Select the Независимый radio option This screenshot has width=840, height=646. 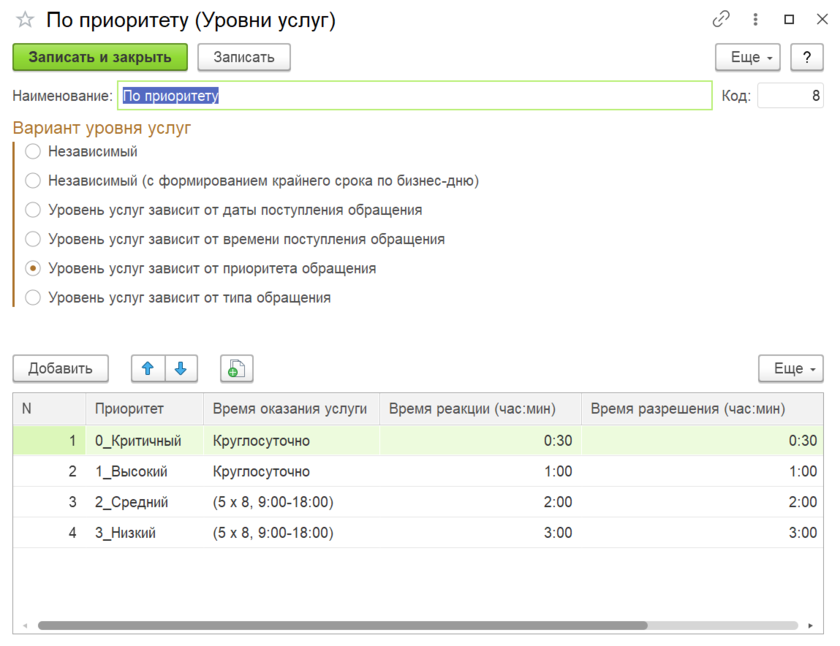click(33, 152)
